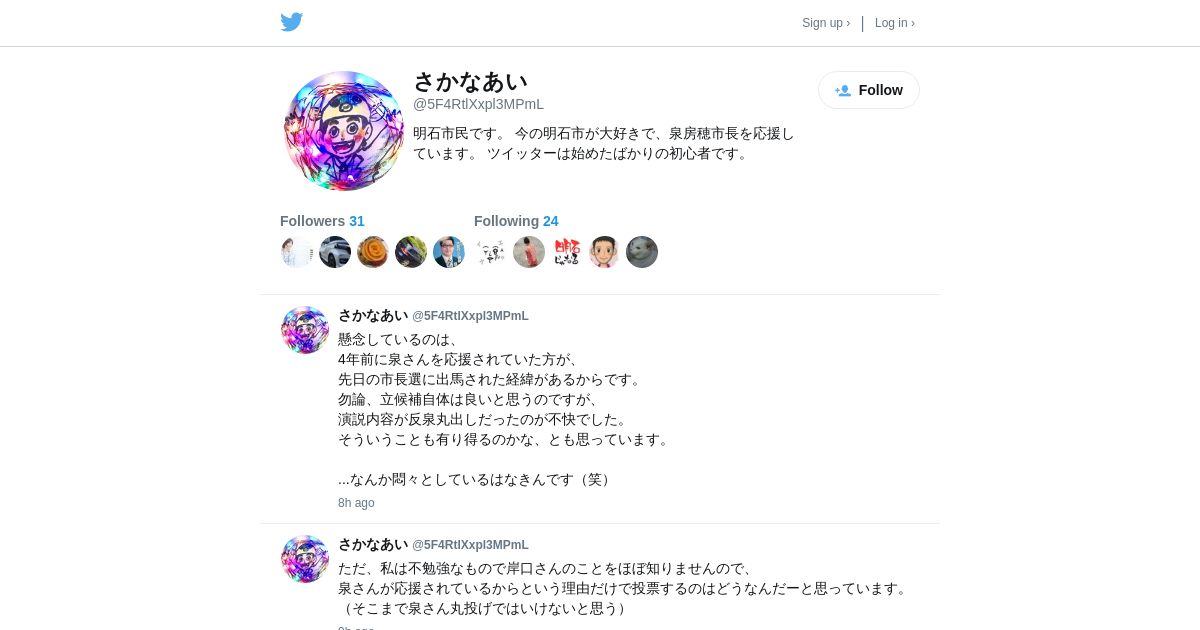Select the gray animal following avatar
The height and width of the screenshot is (630, 1200).
[x=642, y=252]
